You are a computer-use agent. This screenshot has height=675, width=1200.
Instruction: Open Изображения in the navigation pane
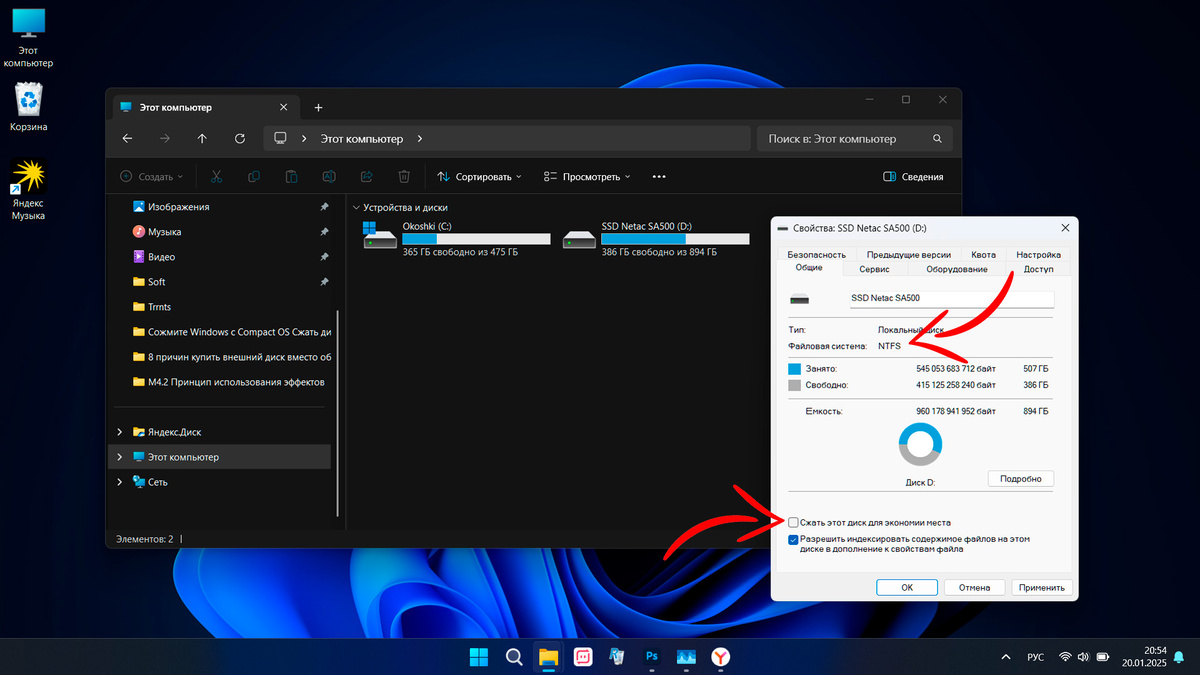click(178, 207)
